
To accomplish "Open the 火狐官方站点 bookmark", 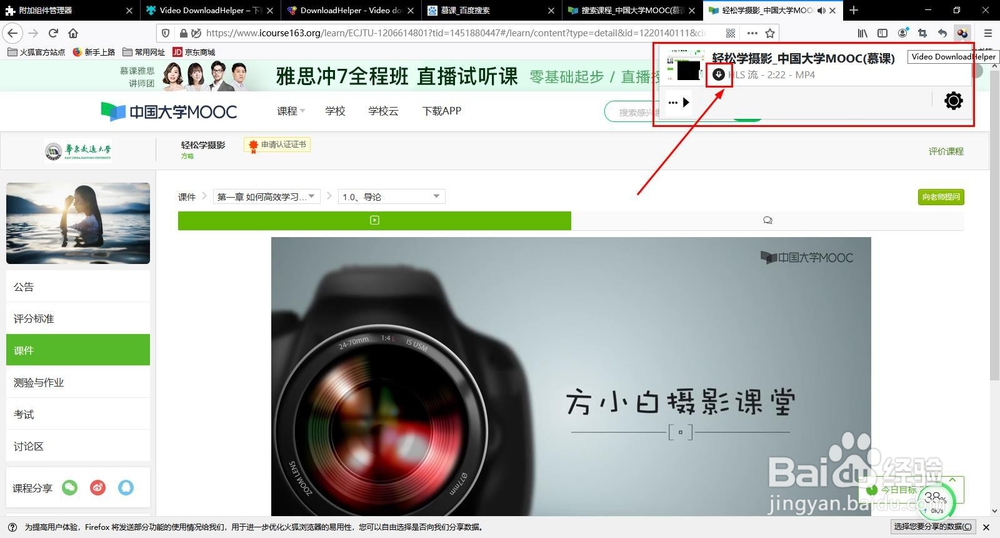I will pos(36,52).
